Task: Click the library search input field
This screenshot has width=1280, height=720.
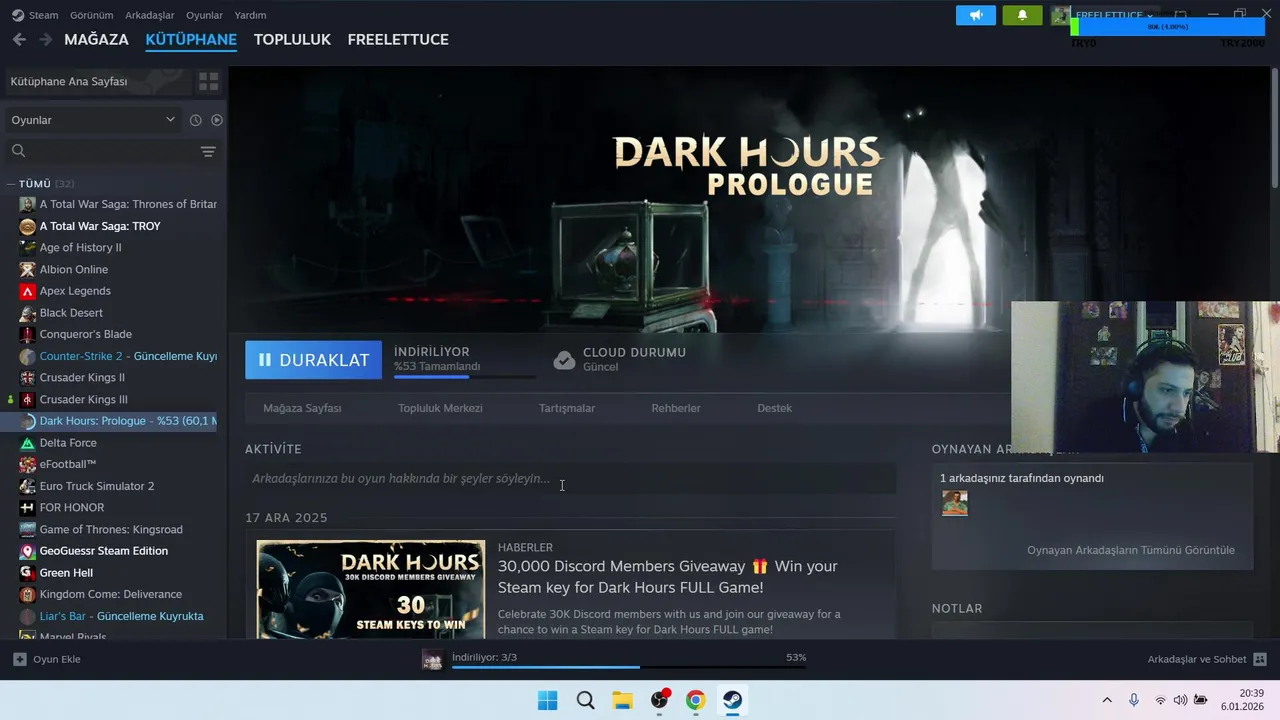Action: [108, 151]
